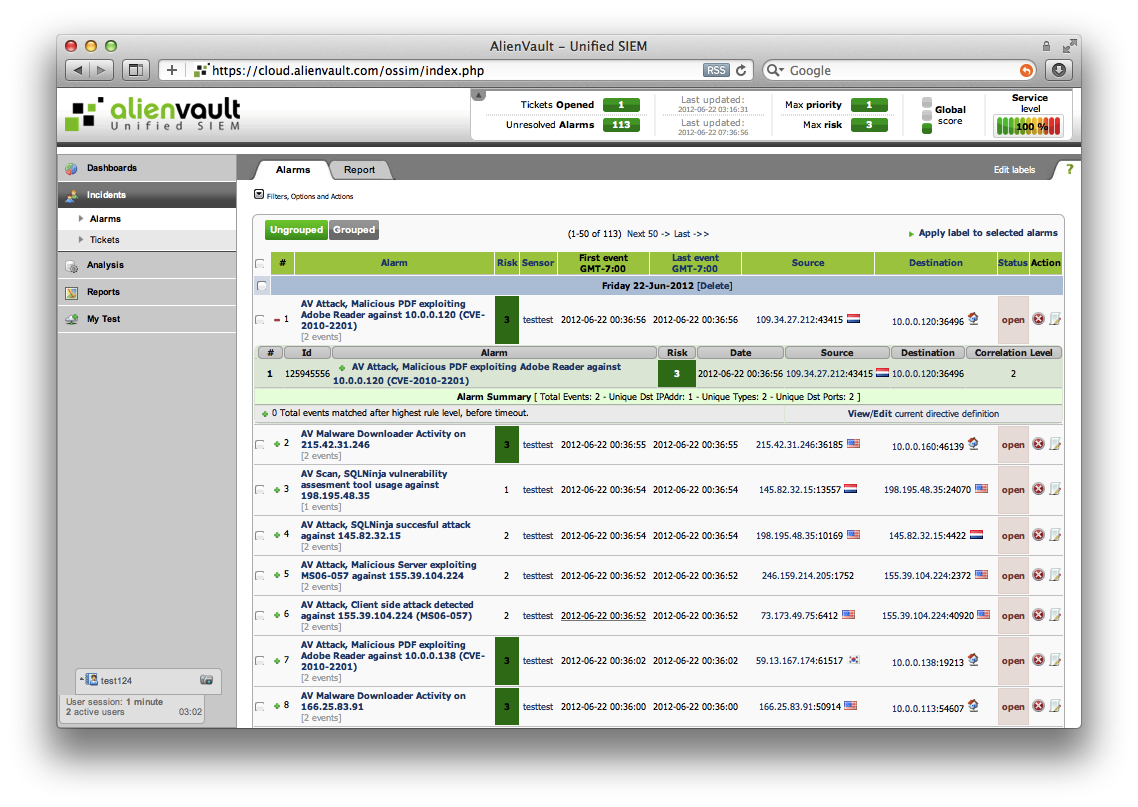Expand alarm 5 with plus icon
Image resolution: width=1138 pixels, height=807 pixels.
277,575
